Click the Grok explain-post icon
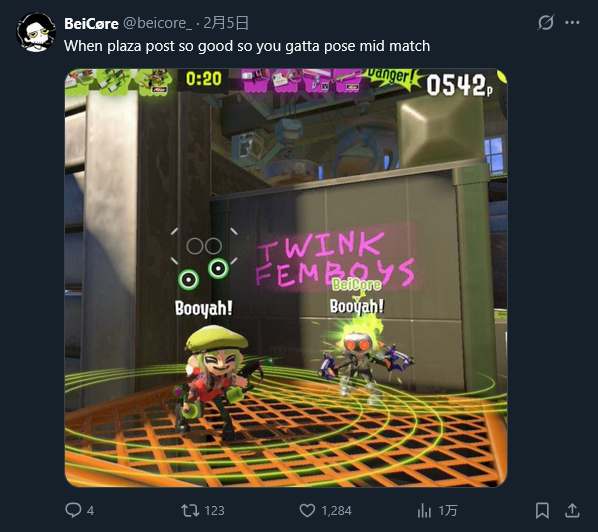The image size is (598, 532). click(x=545, y=23)
